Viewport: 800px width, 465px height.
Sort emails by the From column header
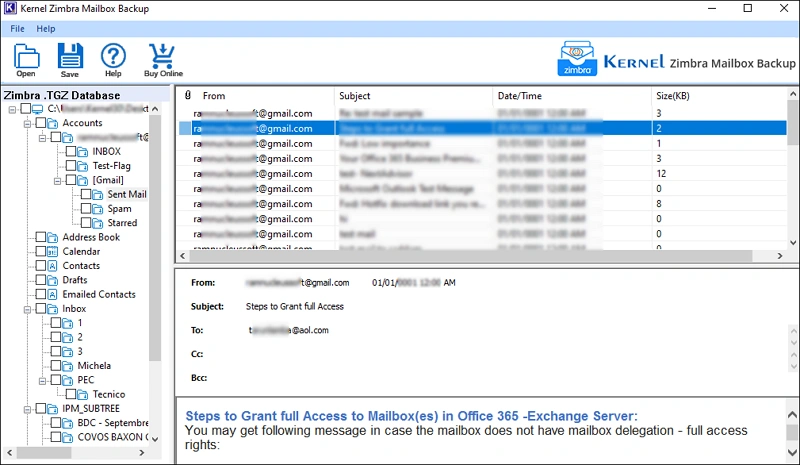[x=214, y=95]
